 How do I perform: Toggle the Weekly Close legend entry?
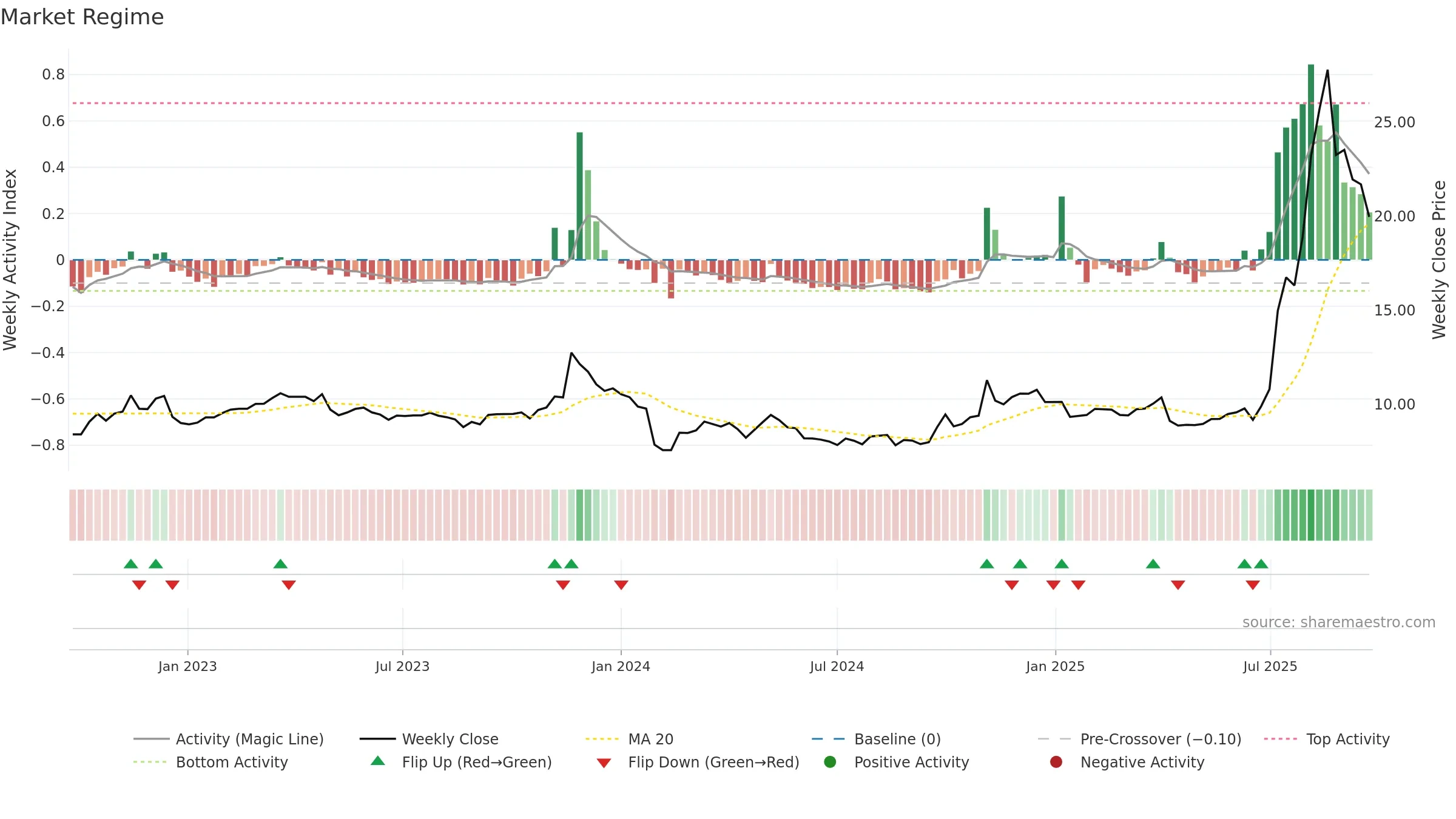pyautogui.click(x=429, y=739)
